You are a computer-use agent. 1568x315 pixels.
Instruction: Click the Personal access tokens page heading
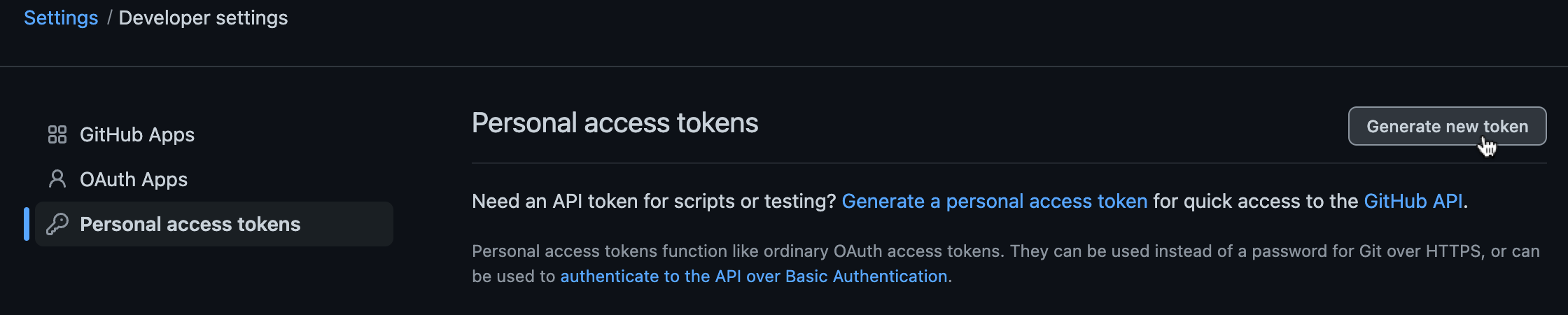pos(615,123)
